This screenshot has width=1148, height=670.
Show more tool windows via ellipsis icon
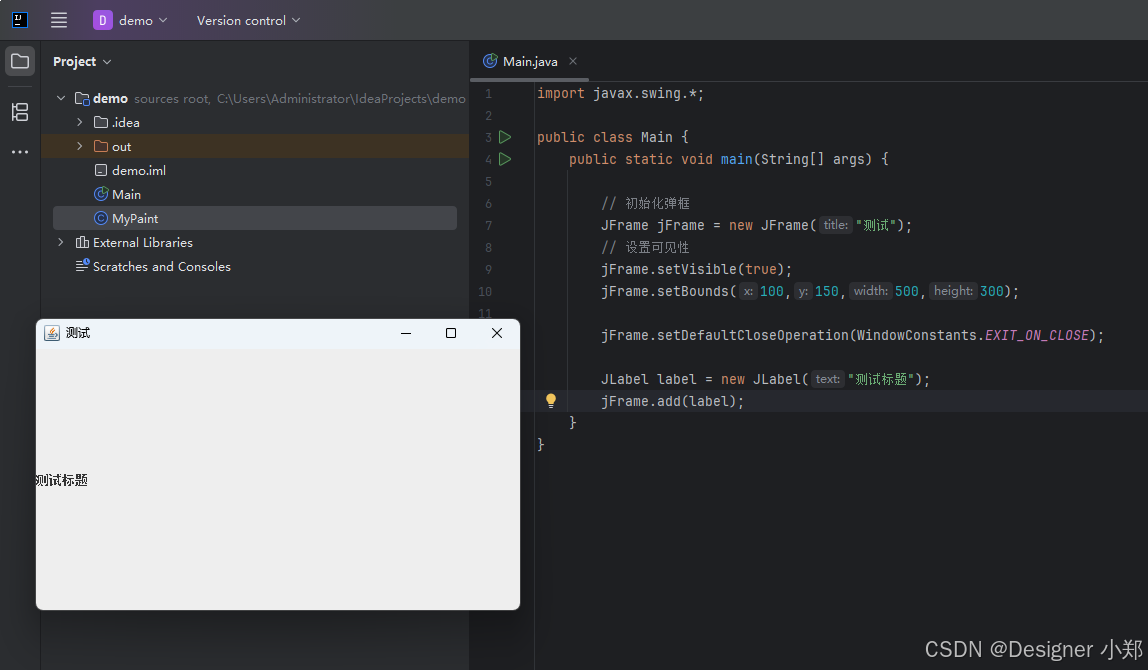[x=20, y=152]
